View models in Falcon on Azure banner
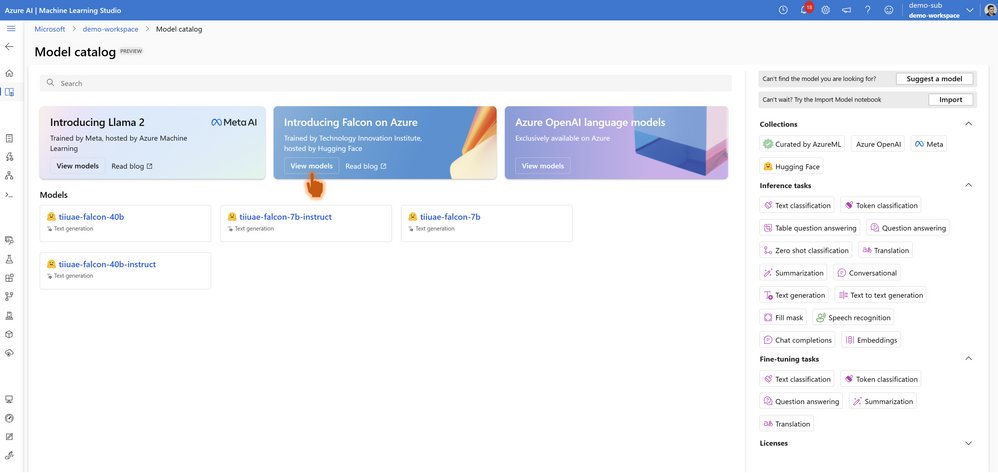Image resolution: width=998 pixels, height=473 pixels. 311,166
